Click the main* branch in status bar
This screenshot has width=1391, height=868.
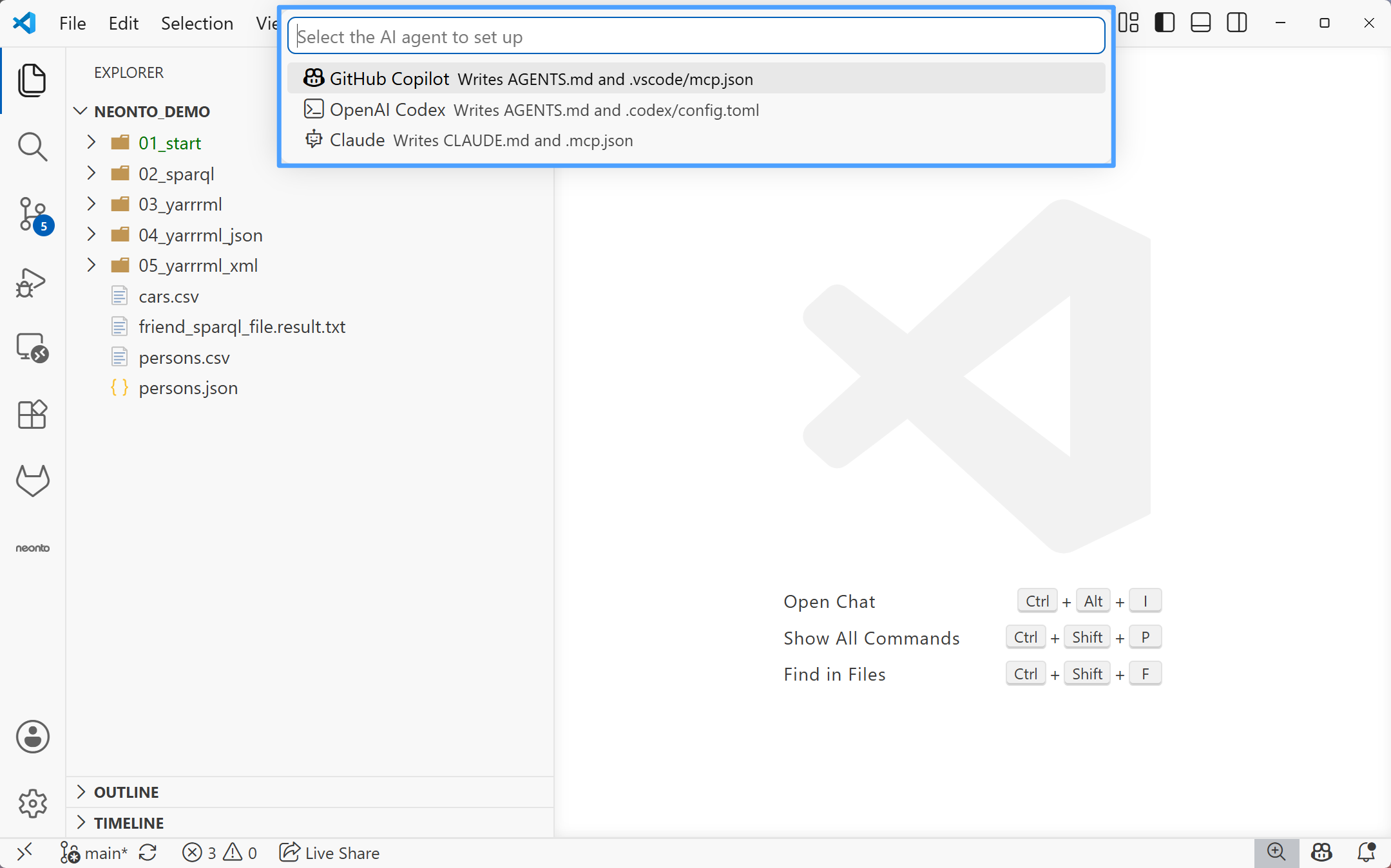94,853
